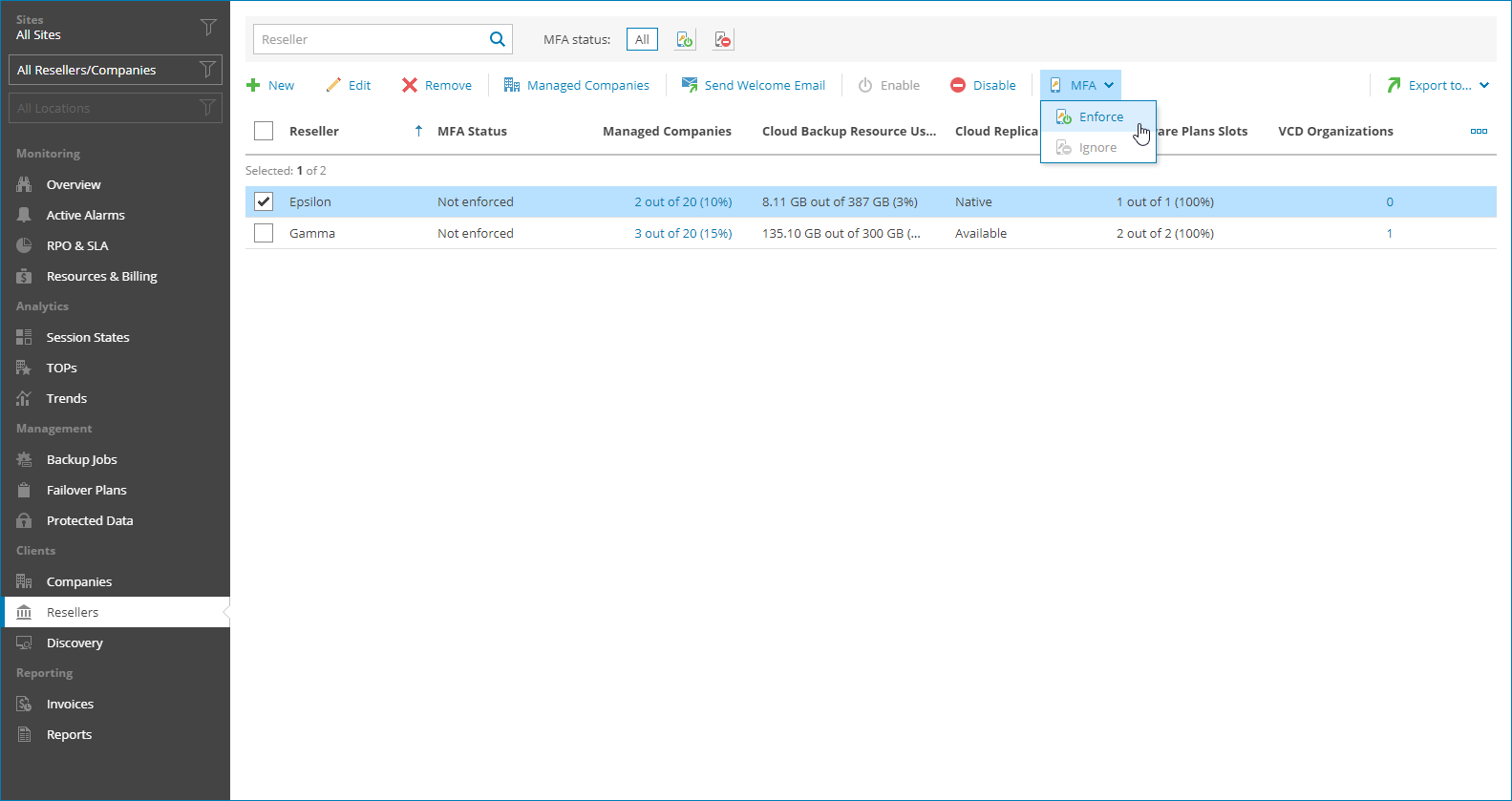Click the Enable button
This screenshot has width=1512, height=801.
(x=888, y=85)
